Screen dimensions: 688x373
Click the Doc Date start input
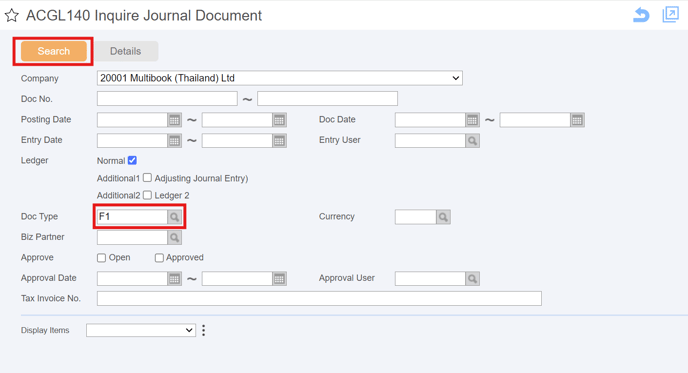tap(430, 120)
